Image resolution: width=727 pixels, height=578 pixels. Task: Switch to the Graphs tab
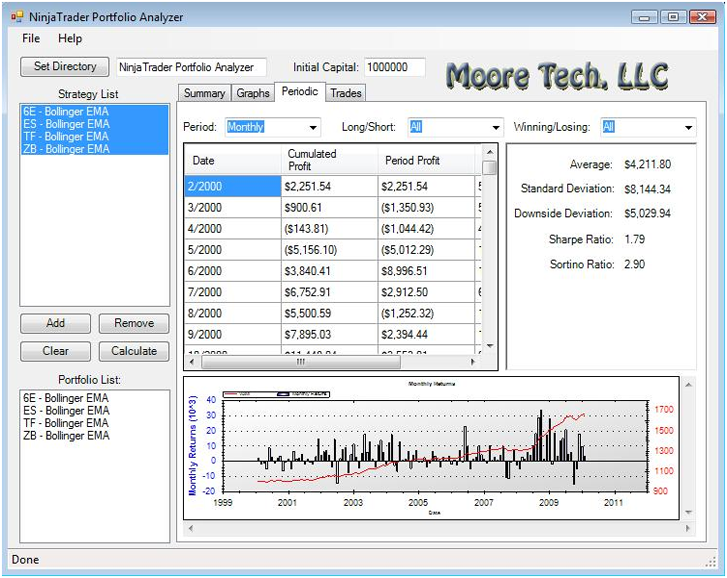pos(253,93)
